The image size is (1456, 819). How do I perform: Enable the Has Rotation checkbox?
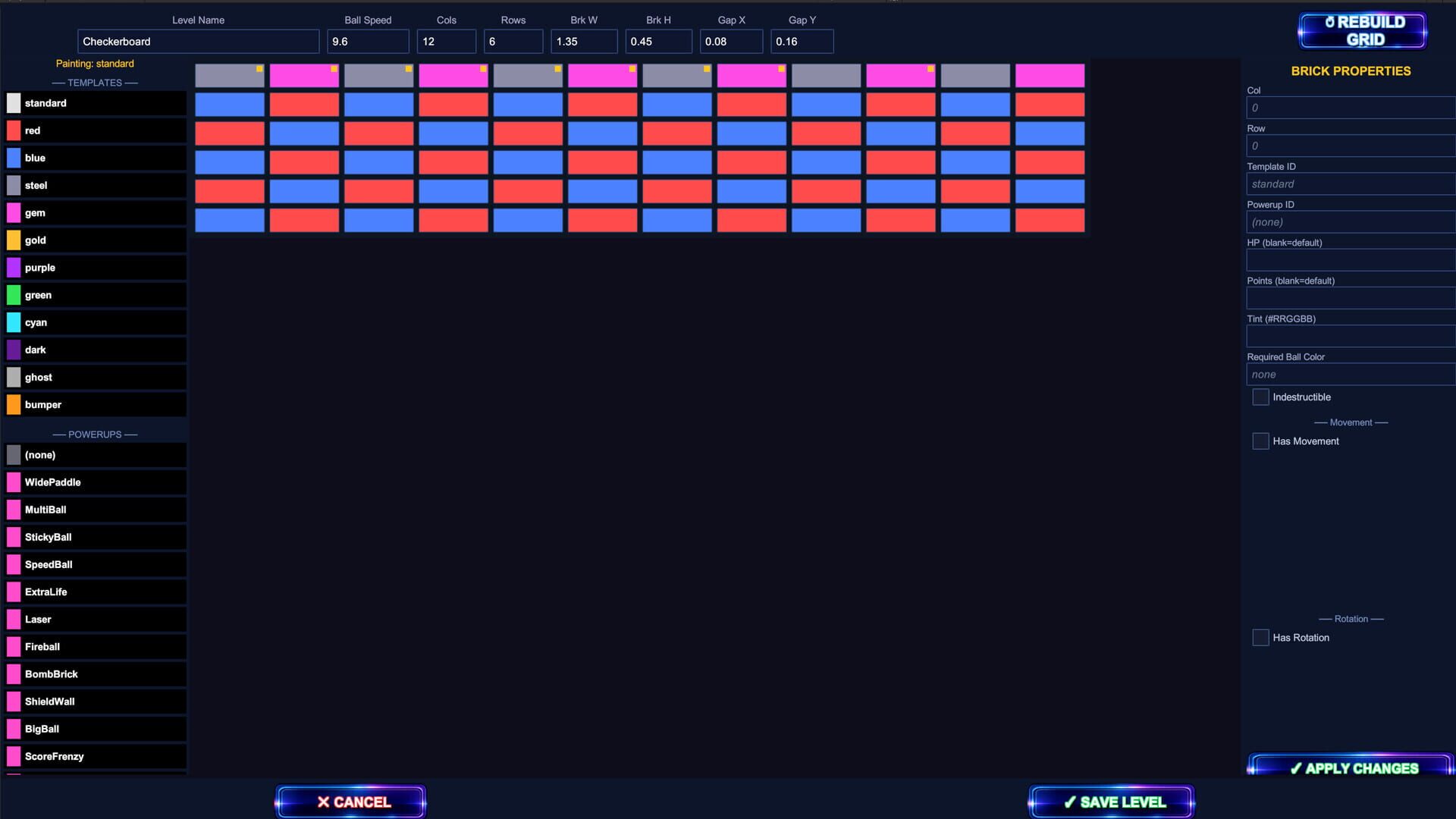tap(1260, 637)
